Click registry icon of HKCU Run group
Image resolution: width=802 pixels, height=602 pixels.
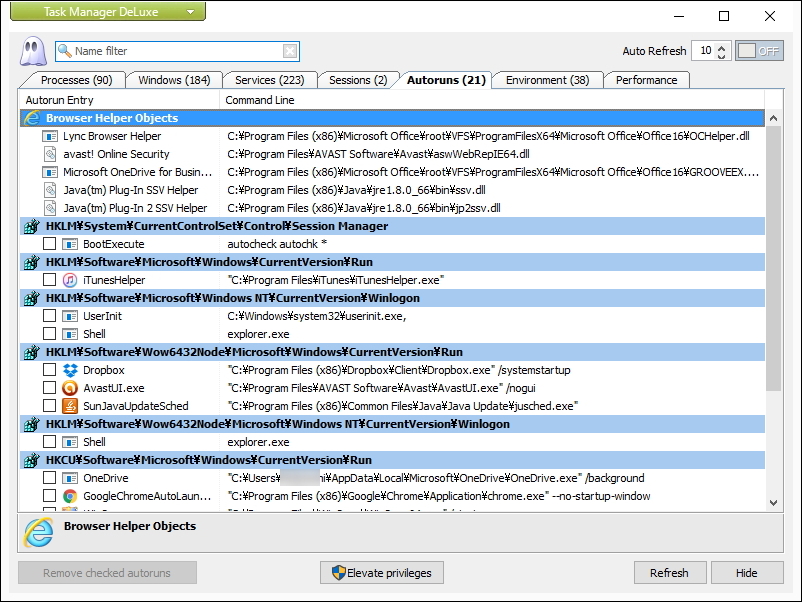32,460
